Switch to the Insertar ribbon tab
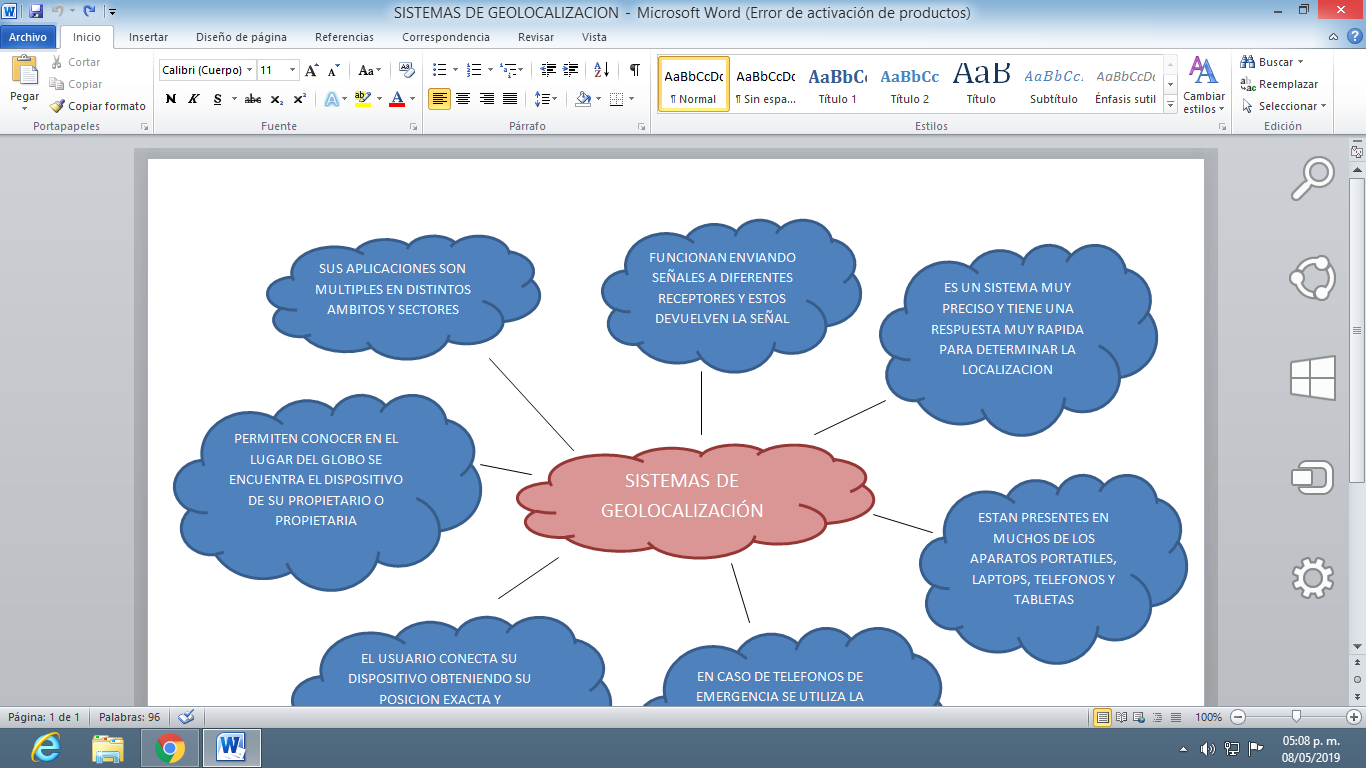The image size is (1366, 768). 148,37
